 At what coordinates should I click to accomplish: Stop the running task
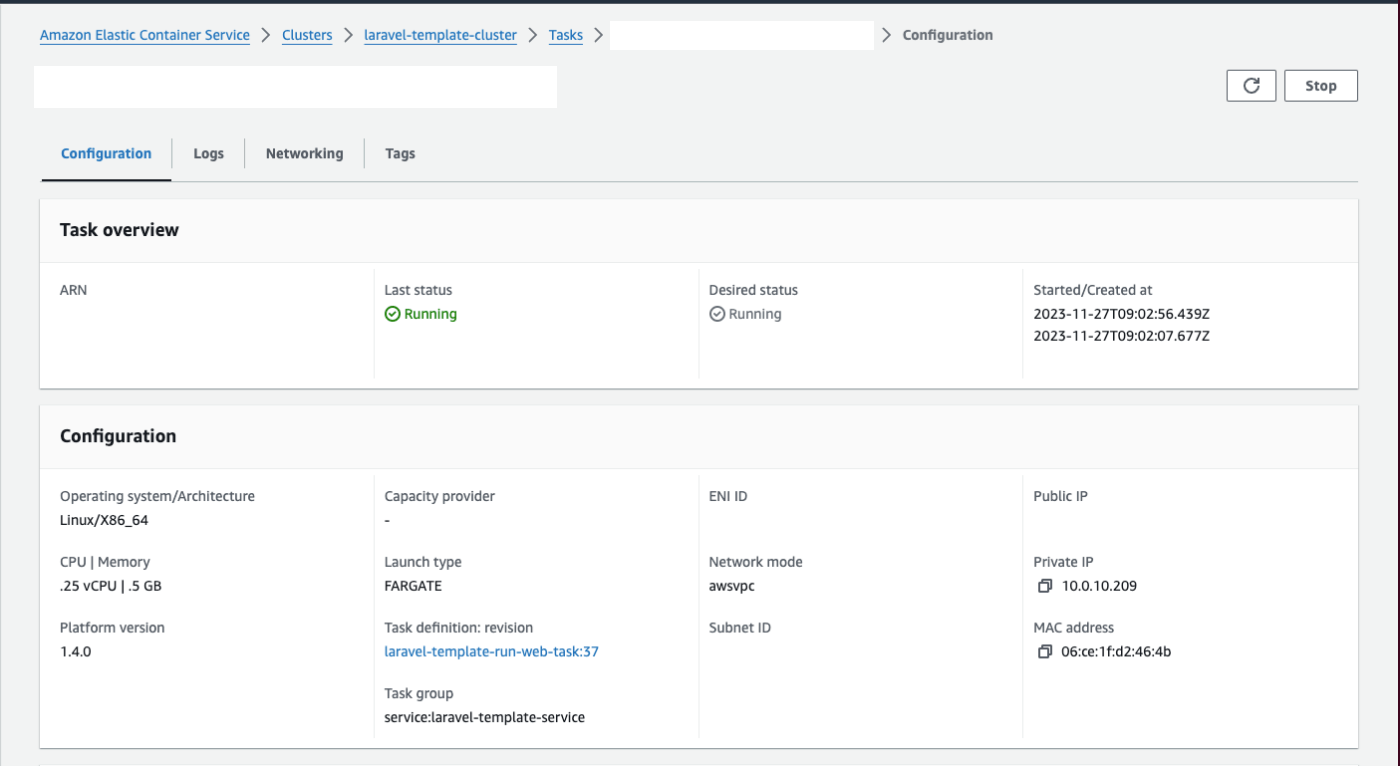click(x=1321, y=86)
